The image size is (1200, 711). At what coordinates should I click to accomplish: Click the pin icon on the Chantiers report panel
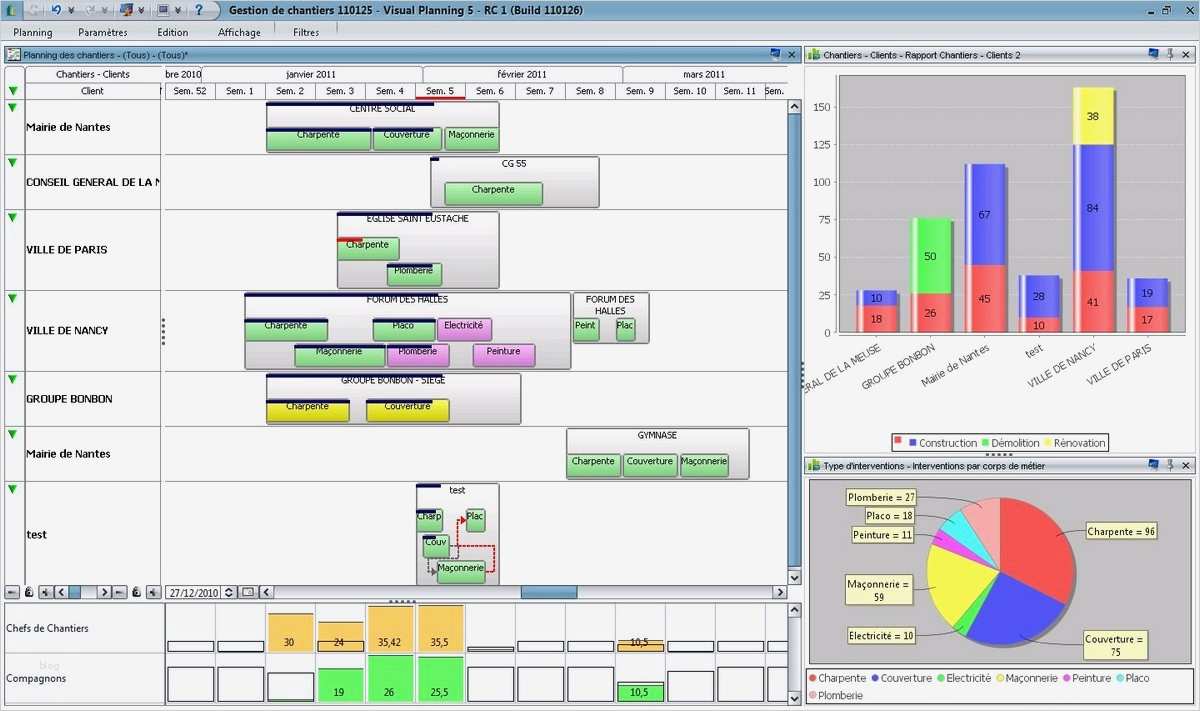[x=1169, y=54]
